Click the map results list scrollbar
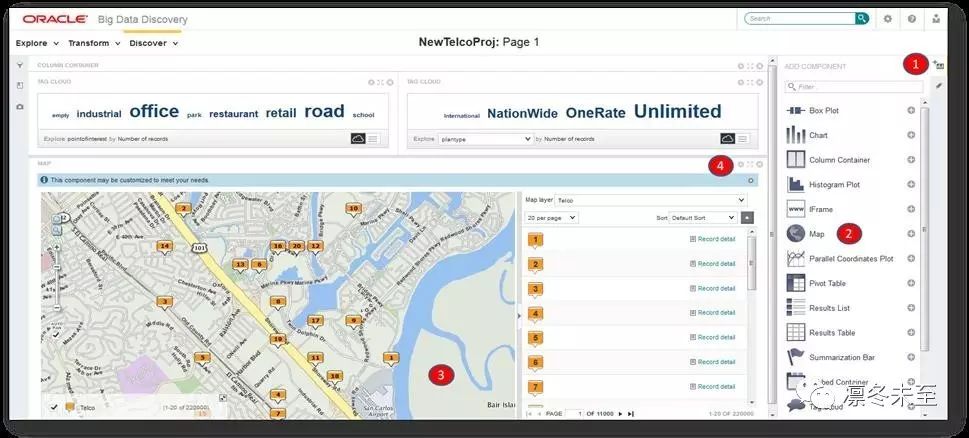The image size is (969, 438). click(x=751, y=263)
